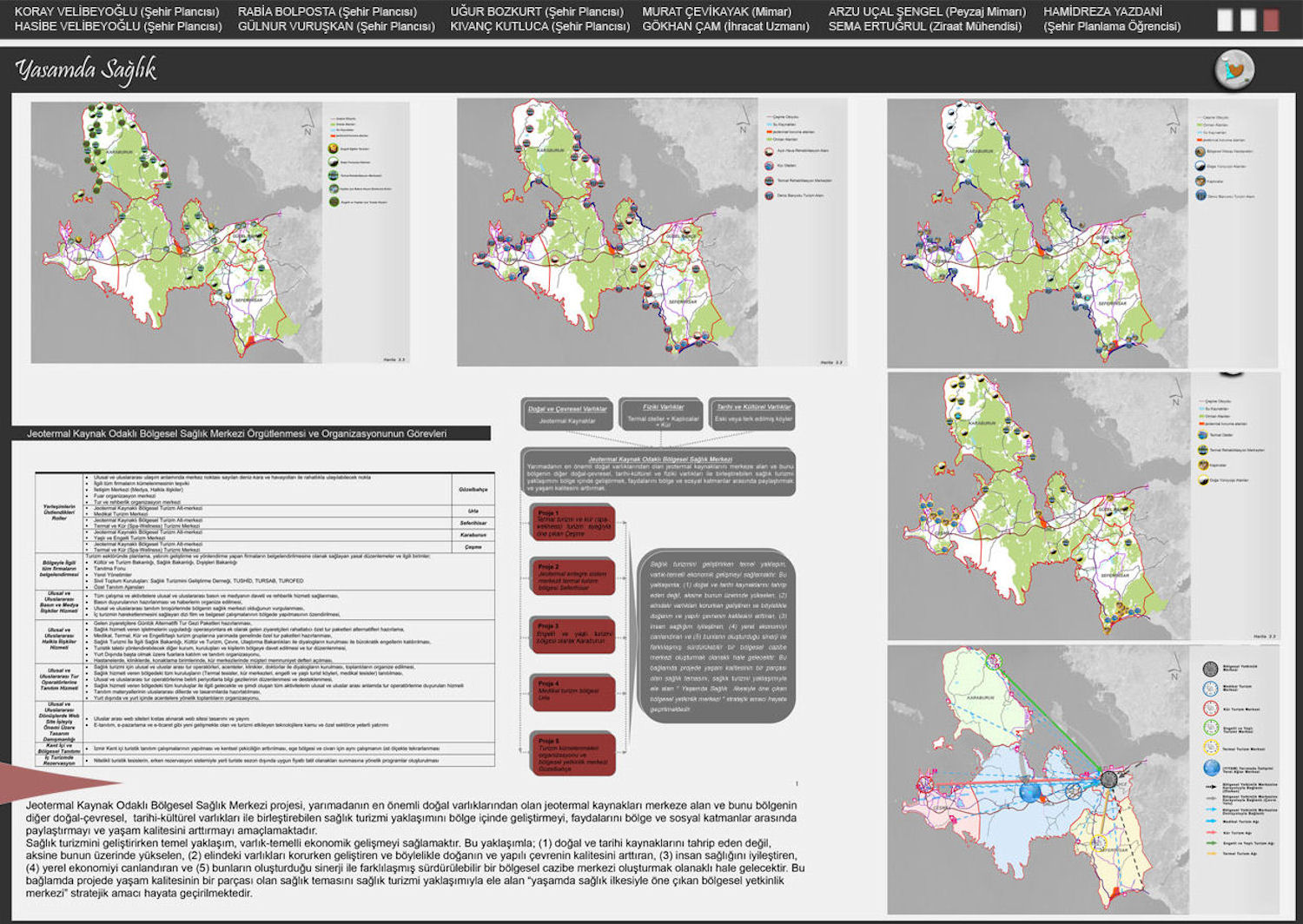Open the first peninsula map at top left

click(x=220, y=232)
